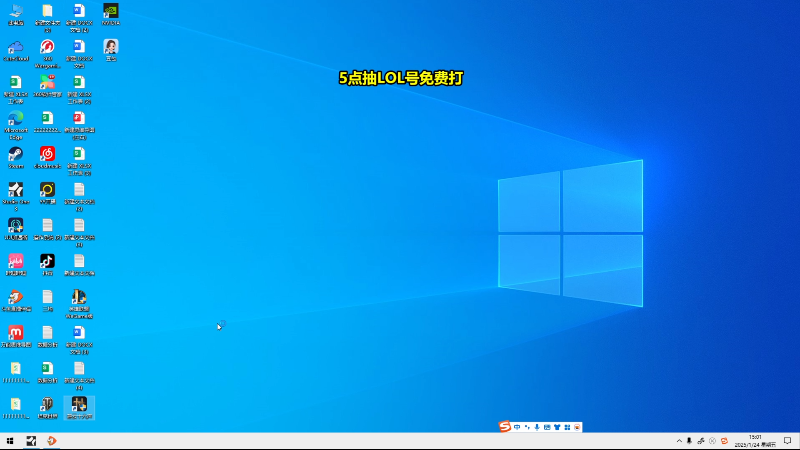Open the dark blue UU accelerator shortcut
This screenshot has height=450, width=800.
pos(16,229)
